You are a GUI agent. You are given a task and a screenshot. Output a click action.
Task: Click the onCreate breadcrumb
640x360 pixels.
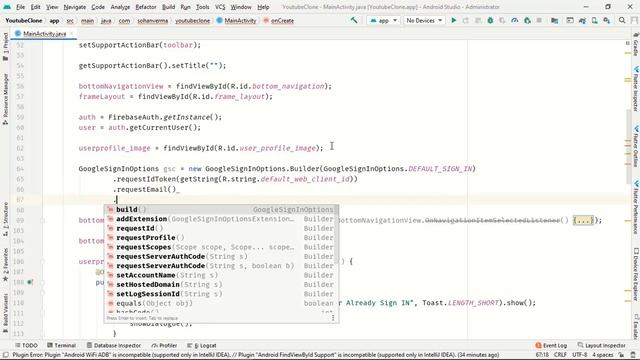click(x=279, y=20)
